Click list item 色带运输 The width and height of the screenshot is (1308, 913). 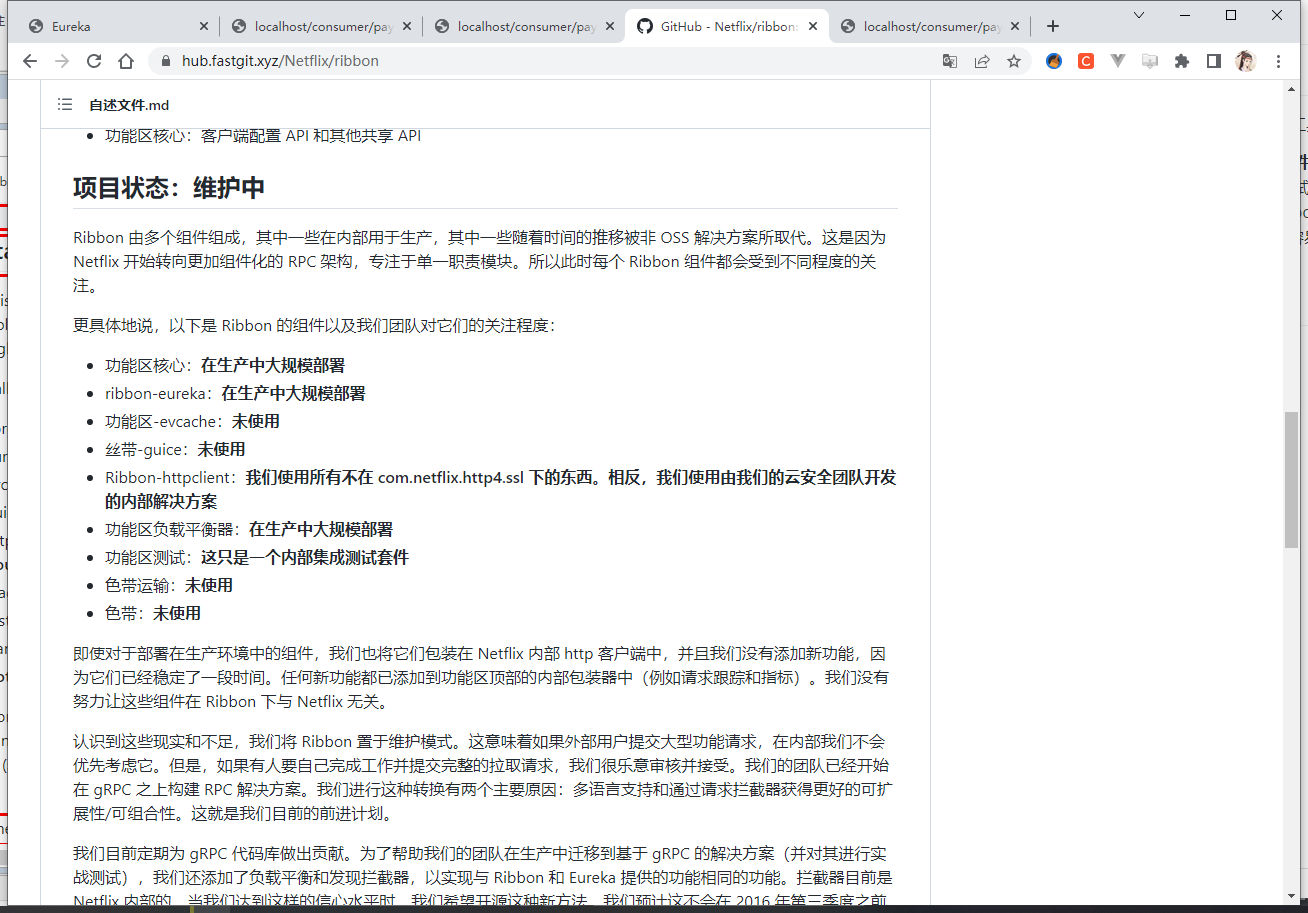pyautogui.click(x=169, y=585)
